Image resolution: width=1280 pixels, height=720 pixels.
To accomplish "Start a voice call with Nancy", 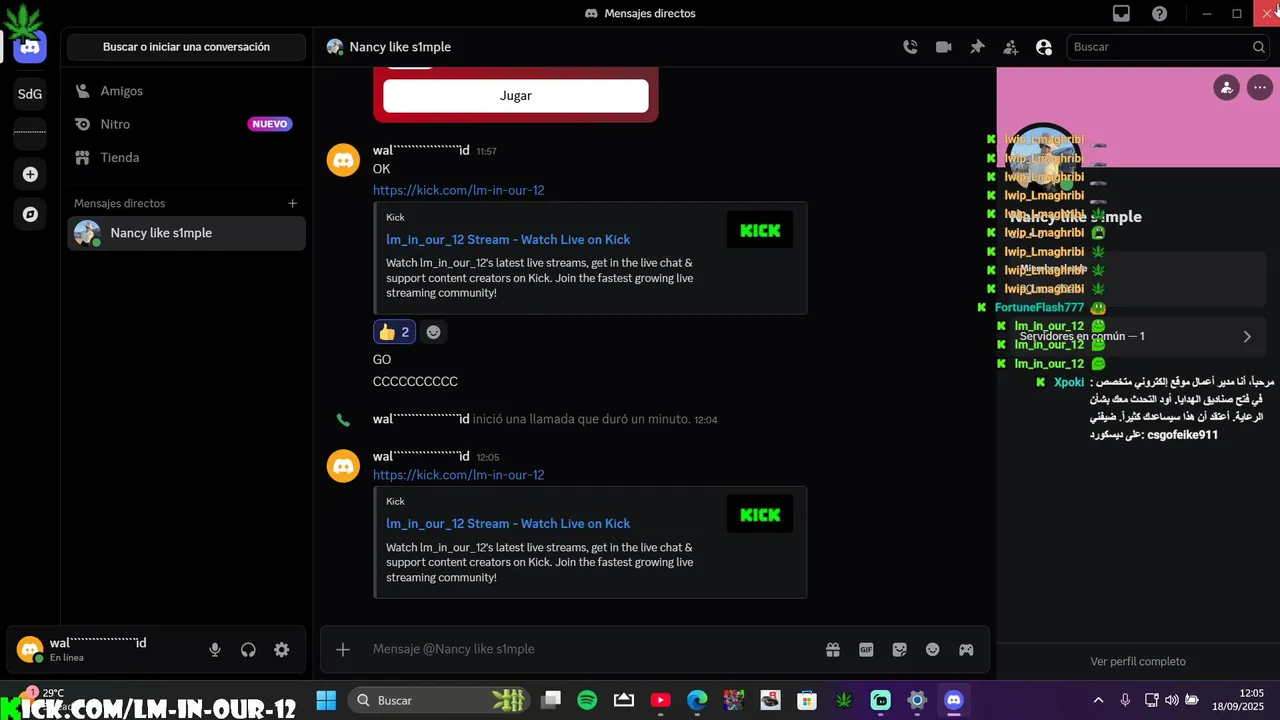I will click(x=910, y=47).
